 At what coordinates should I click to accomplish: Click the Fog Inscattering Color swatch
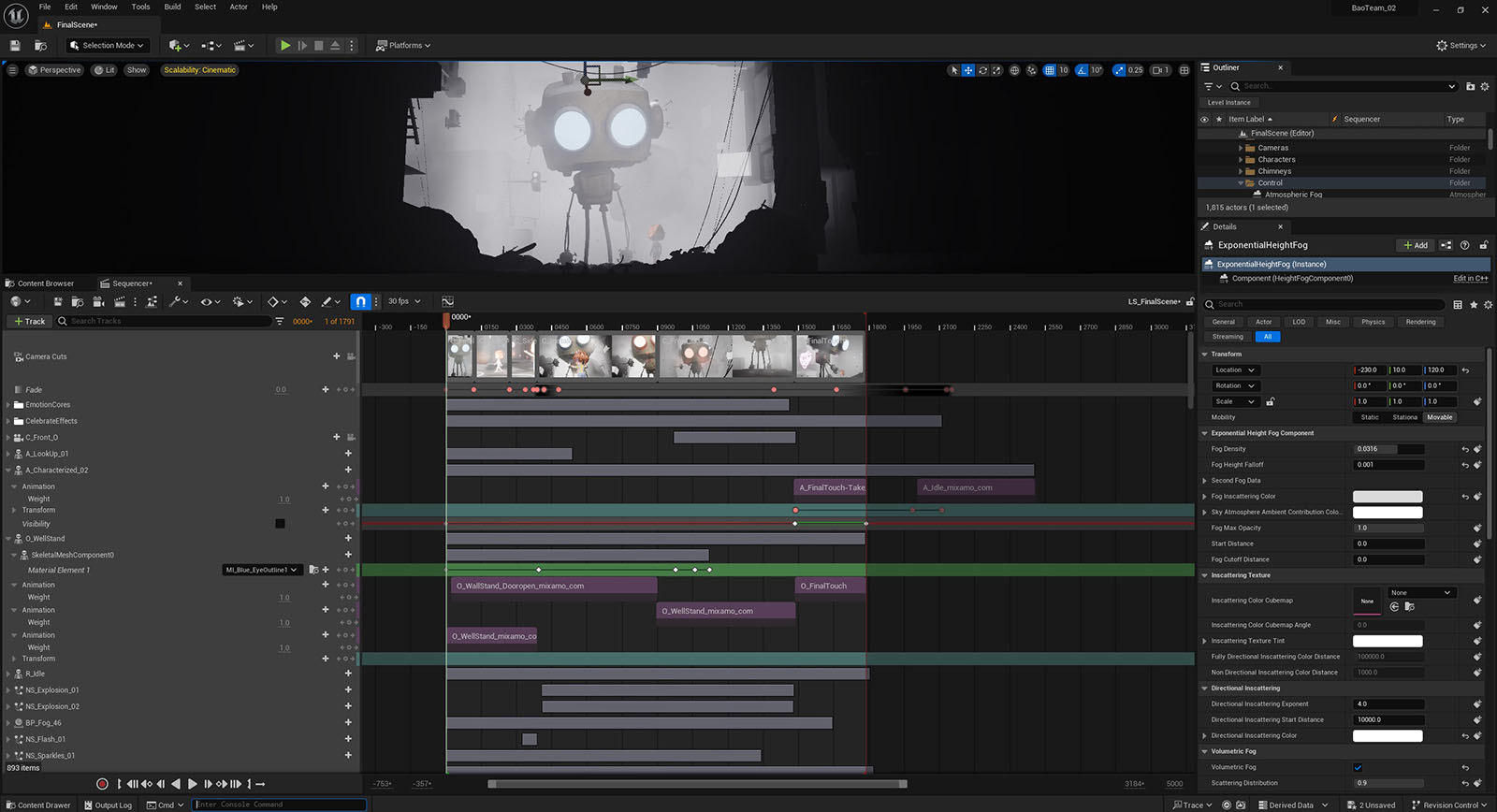tap(1387, 497)
